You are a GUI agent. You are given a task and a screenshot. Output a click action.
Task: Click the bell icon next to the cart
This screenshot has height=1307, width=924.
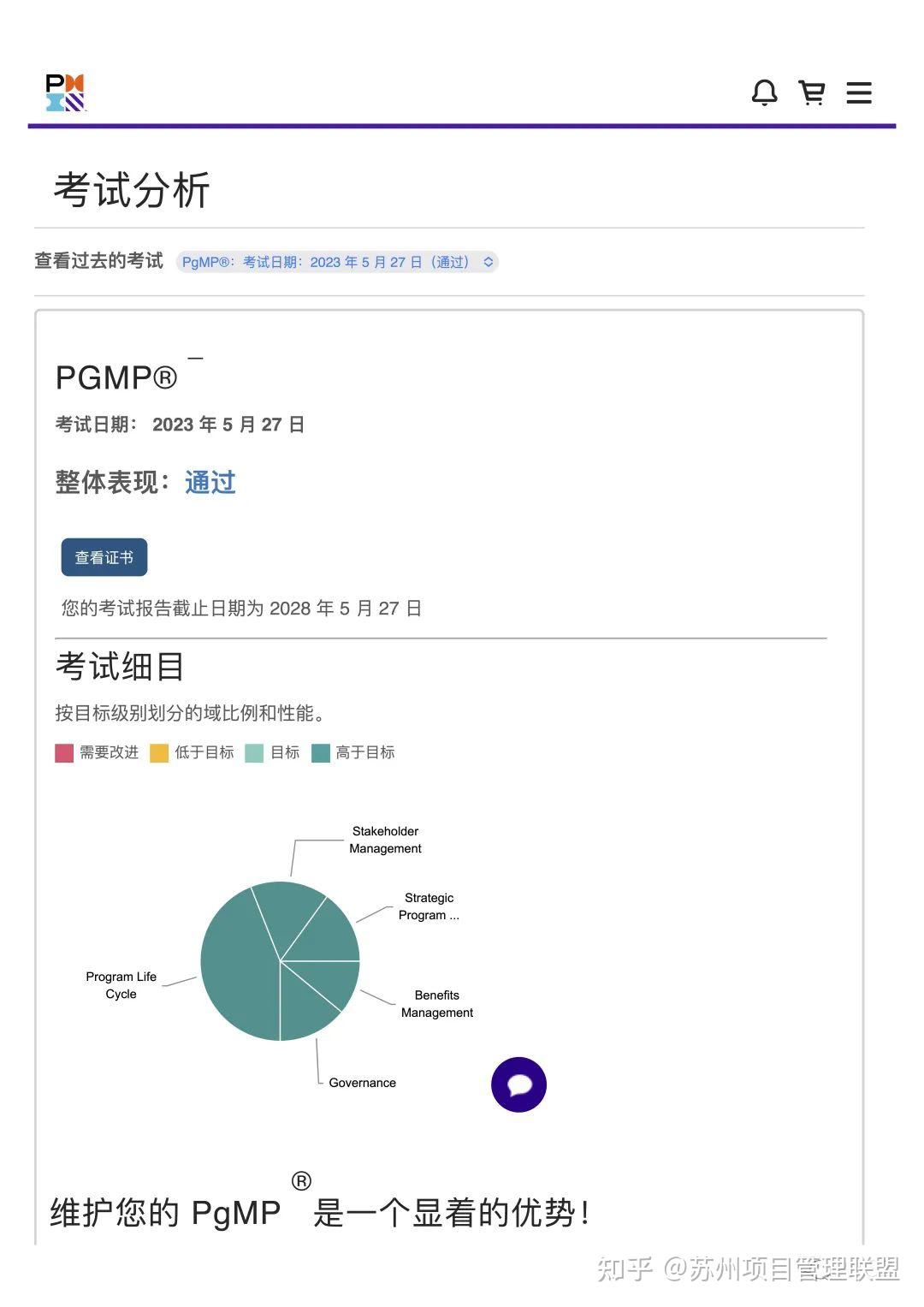click(766, 92)
